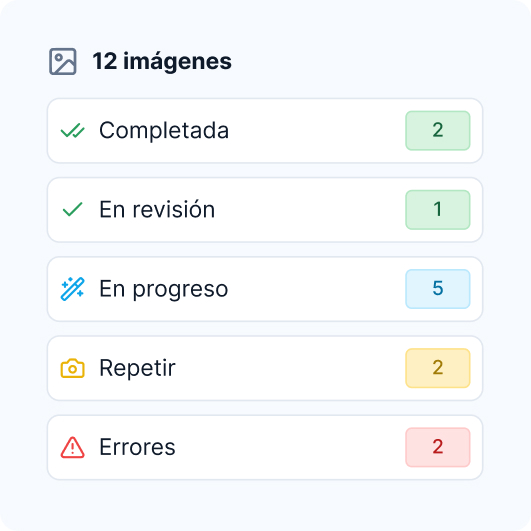Select the En progreso status row

(x=265, y=289)
